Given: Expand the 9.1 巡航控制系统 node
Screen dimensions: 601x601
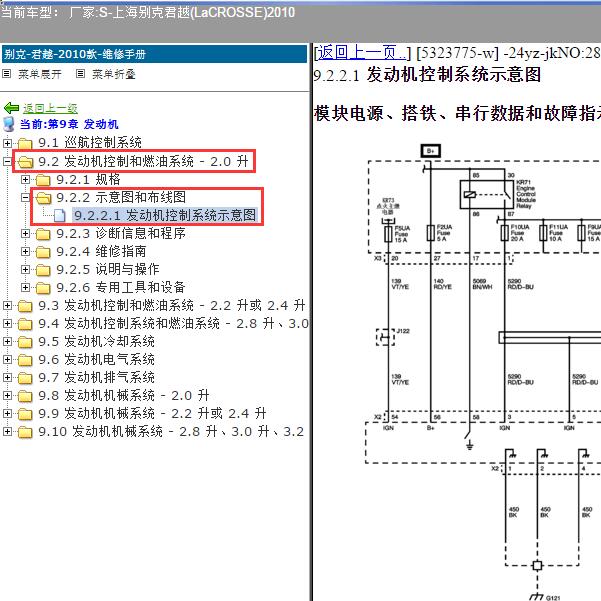Looking at the screenshot, I should coord(7,143).
